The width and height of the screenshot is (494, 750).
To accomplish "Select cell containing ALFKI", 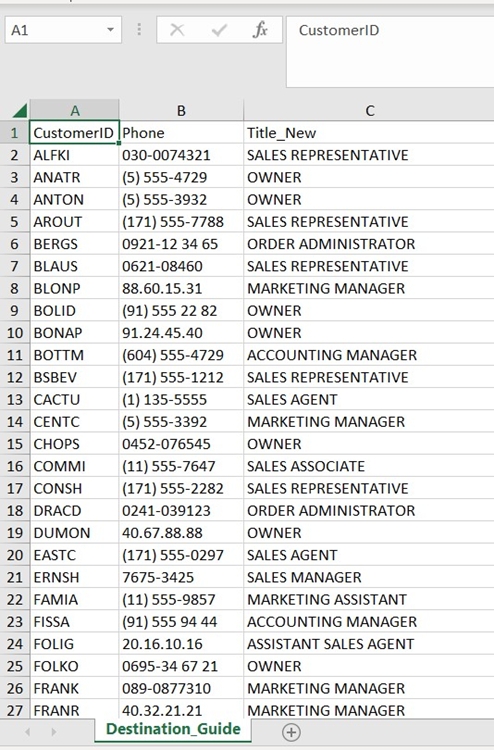I will point(75,155).
